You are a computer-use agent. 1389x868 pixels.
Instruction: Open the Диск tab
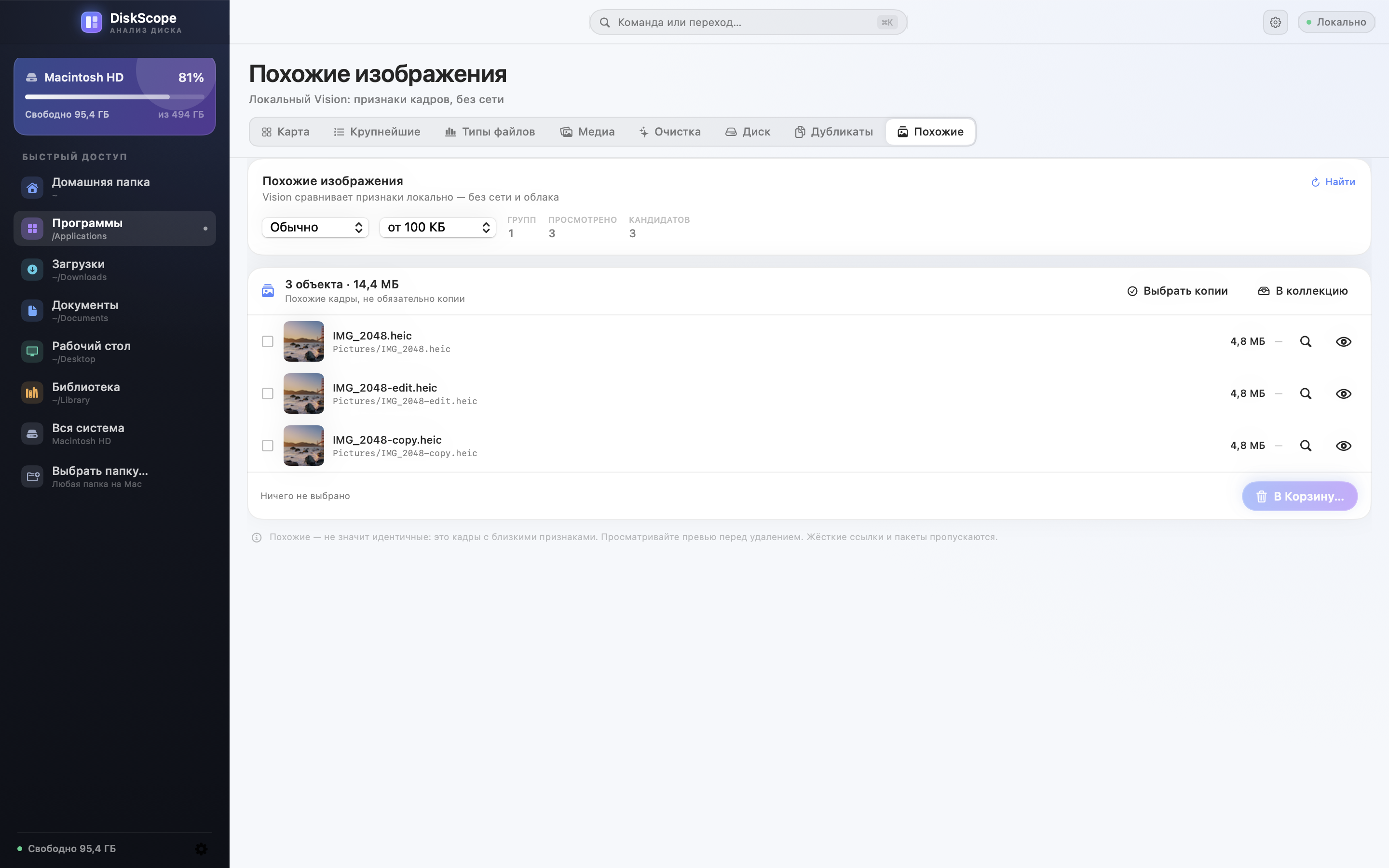pyautogui.click(x=748, y=132)
